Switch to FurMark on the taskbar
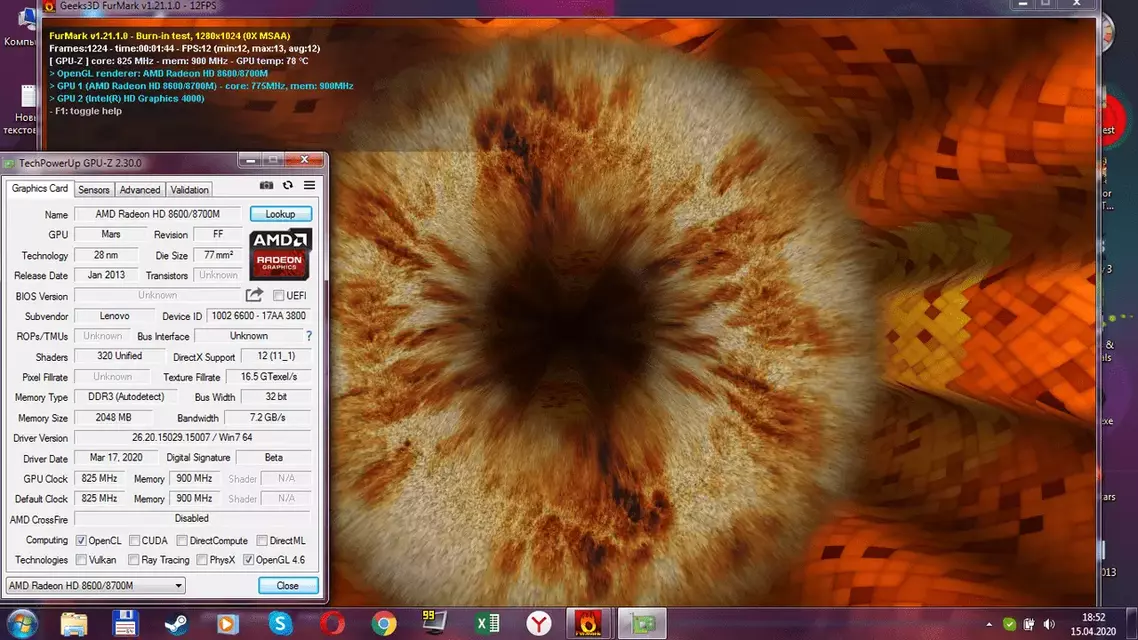Screen dimensions: 1138x640 pos(589,624)
